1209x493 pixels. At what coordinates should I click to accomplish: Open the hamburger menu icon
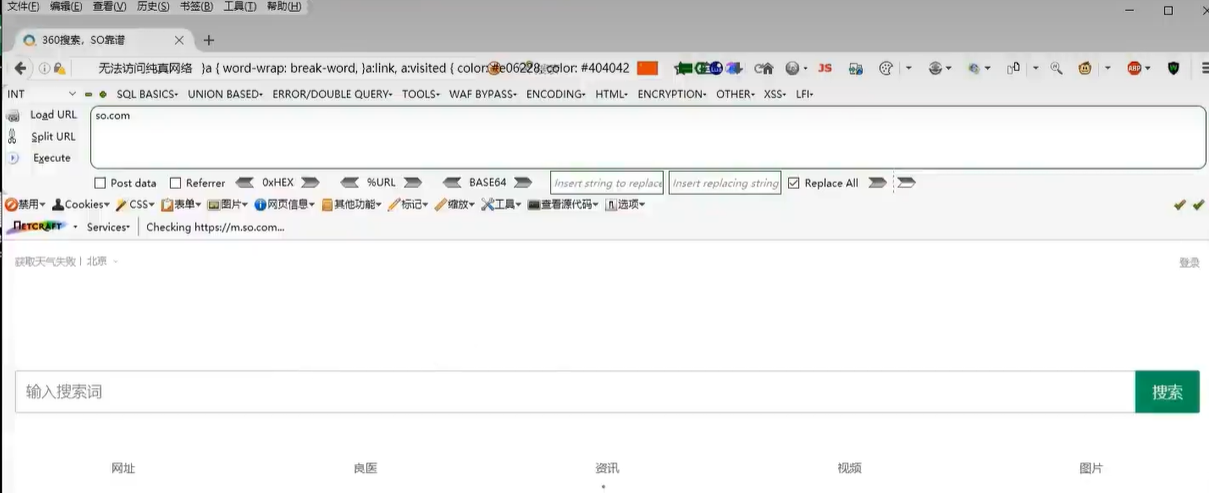pyautogui.click(x=1203, y=68)
